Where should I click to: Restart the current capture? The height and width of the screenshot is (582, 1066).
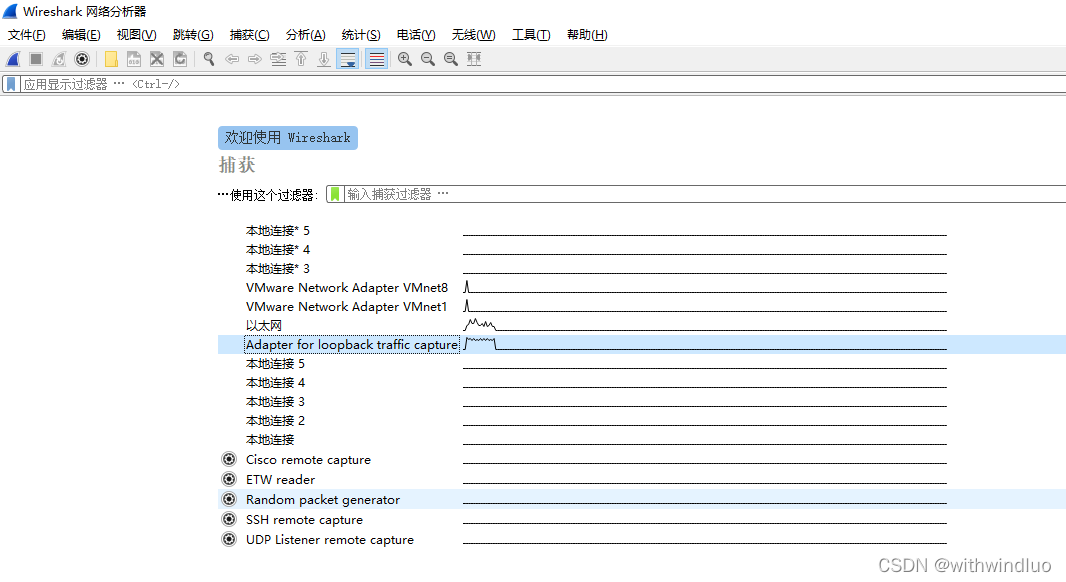click(59, 59)
